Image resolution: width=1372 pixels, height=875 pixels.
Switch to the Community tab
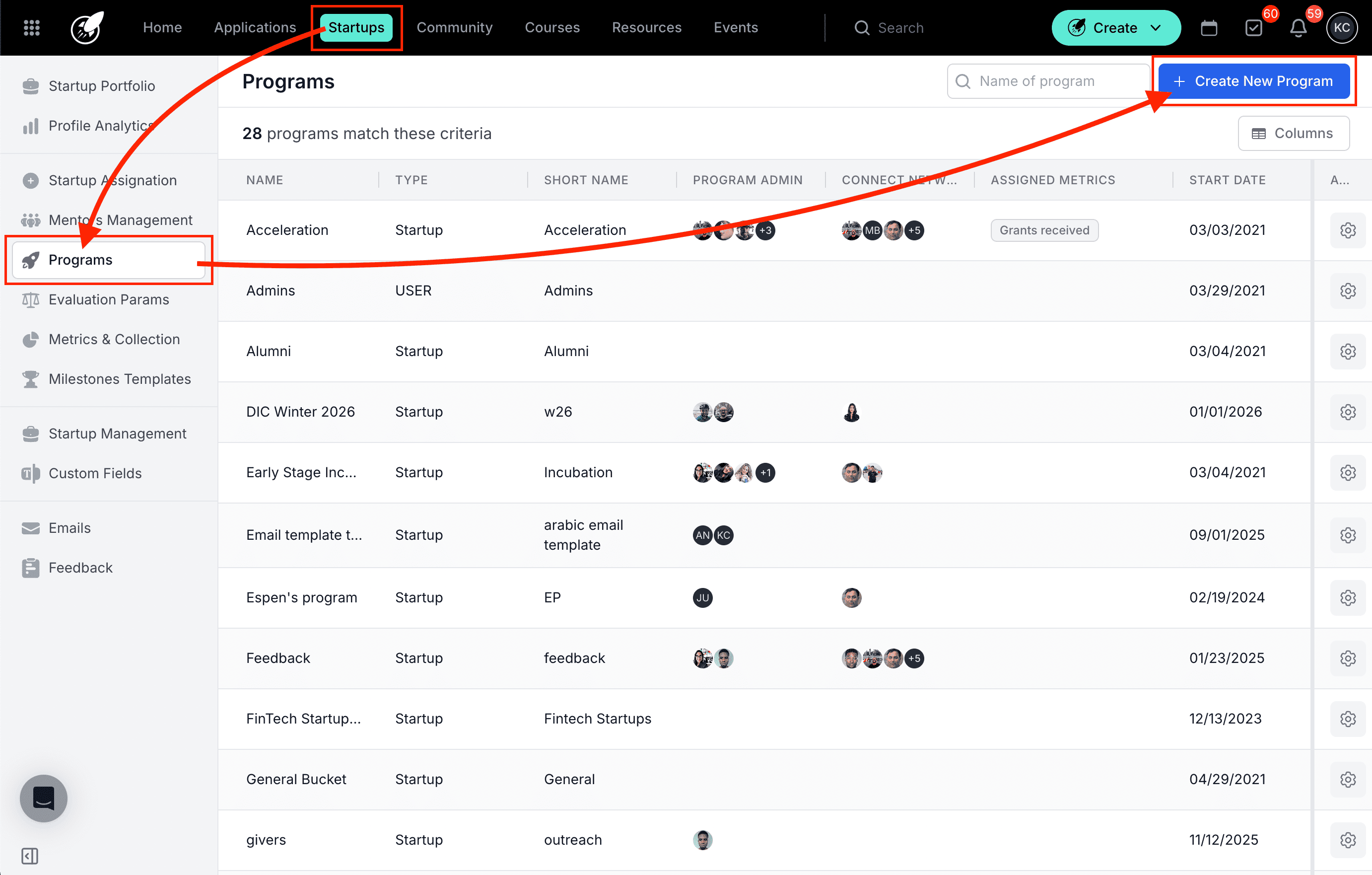tap(454, 27)
